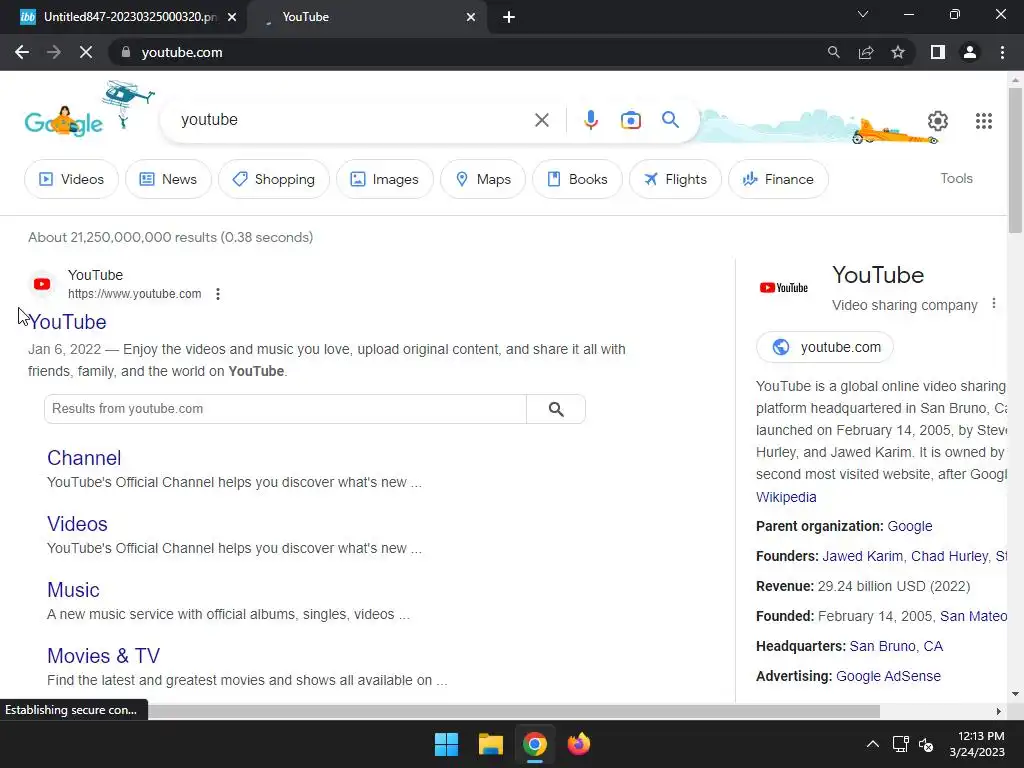Open the Google apps grid
The width and height of the screenshot is (1024, 768).
point(984,121)
